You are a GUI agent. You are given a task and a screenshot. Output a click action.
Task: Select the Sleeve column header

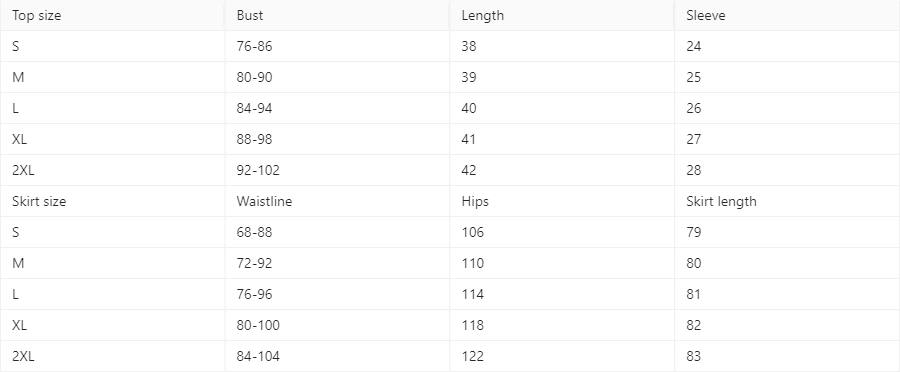click(x=788, y=16)
